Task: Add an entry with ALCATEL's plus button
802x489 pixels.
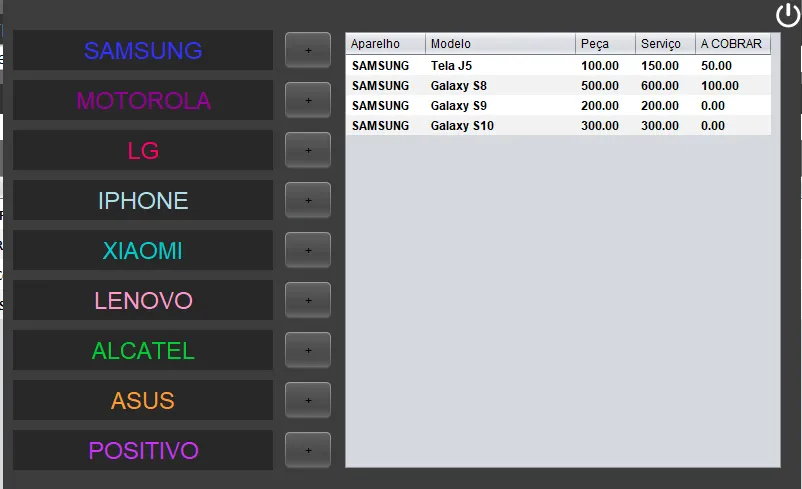Action: click(308, 350)
